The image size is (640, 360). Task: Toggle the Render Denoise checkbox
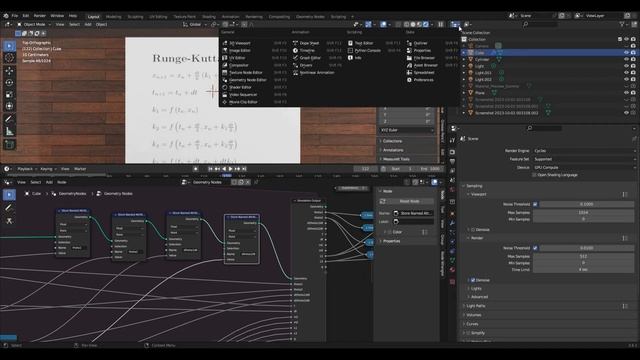[x=473, y=280]
